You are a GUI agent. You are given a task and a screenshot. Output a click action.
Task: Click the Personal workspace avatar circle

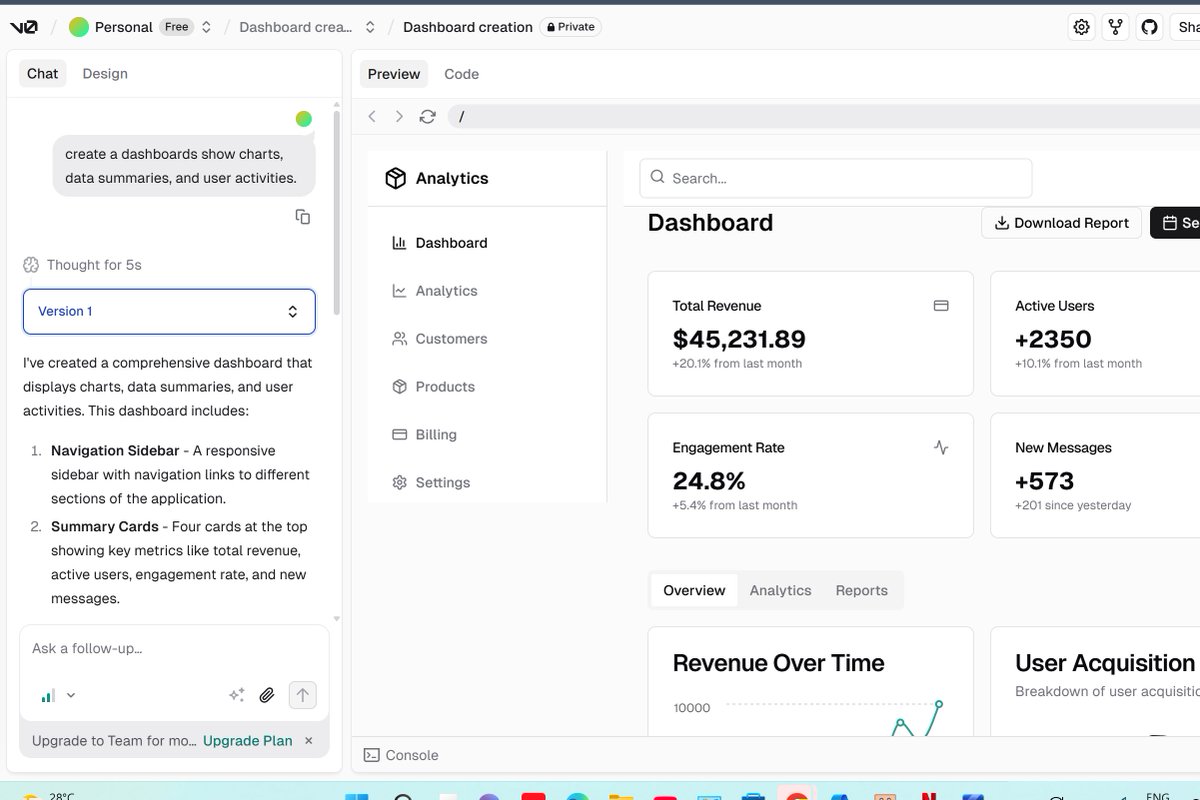78,27
